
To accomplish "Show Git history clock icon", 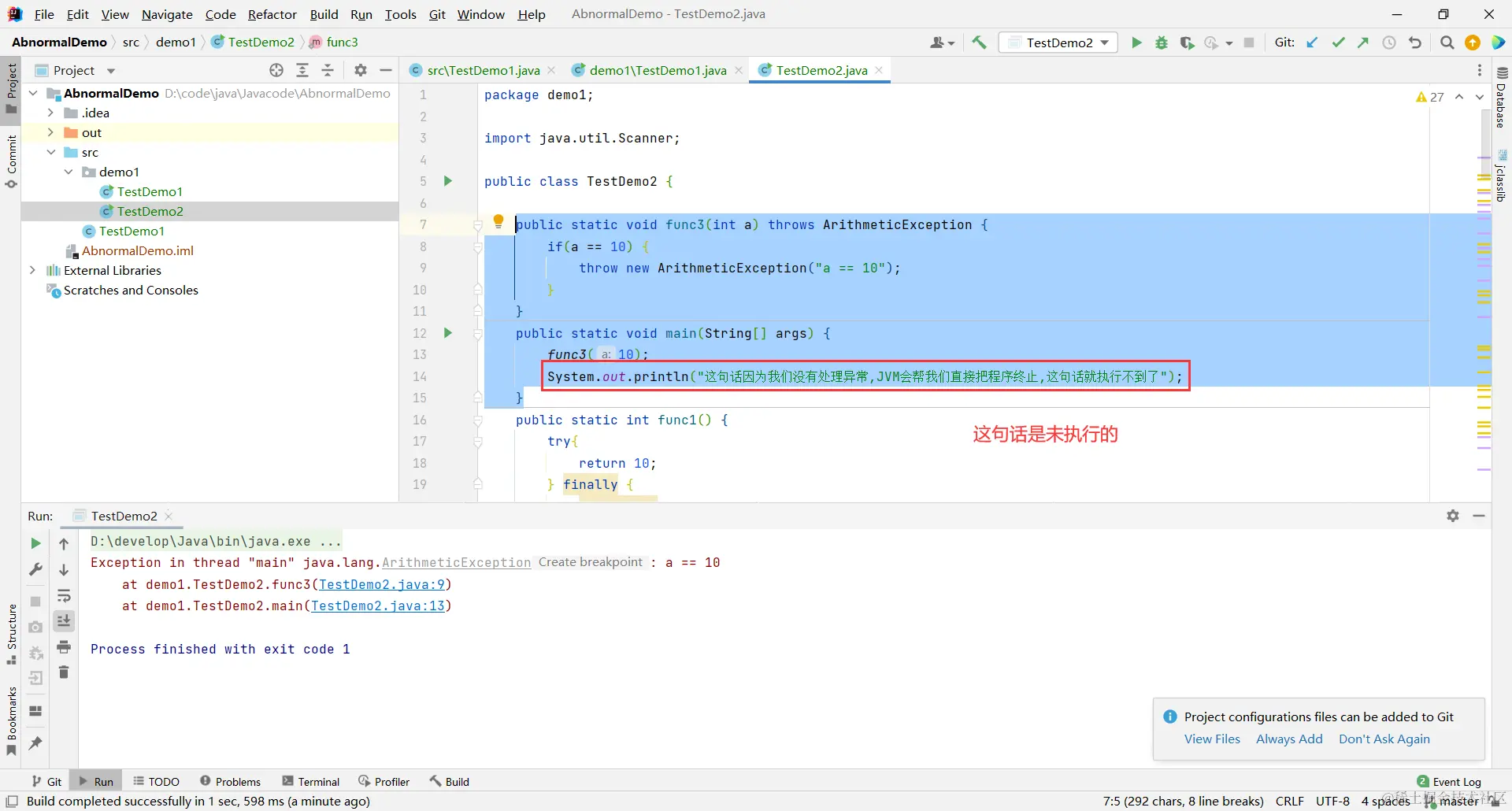I will pyautogui.click(x=1389, y=43).
